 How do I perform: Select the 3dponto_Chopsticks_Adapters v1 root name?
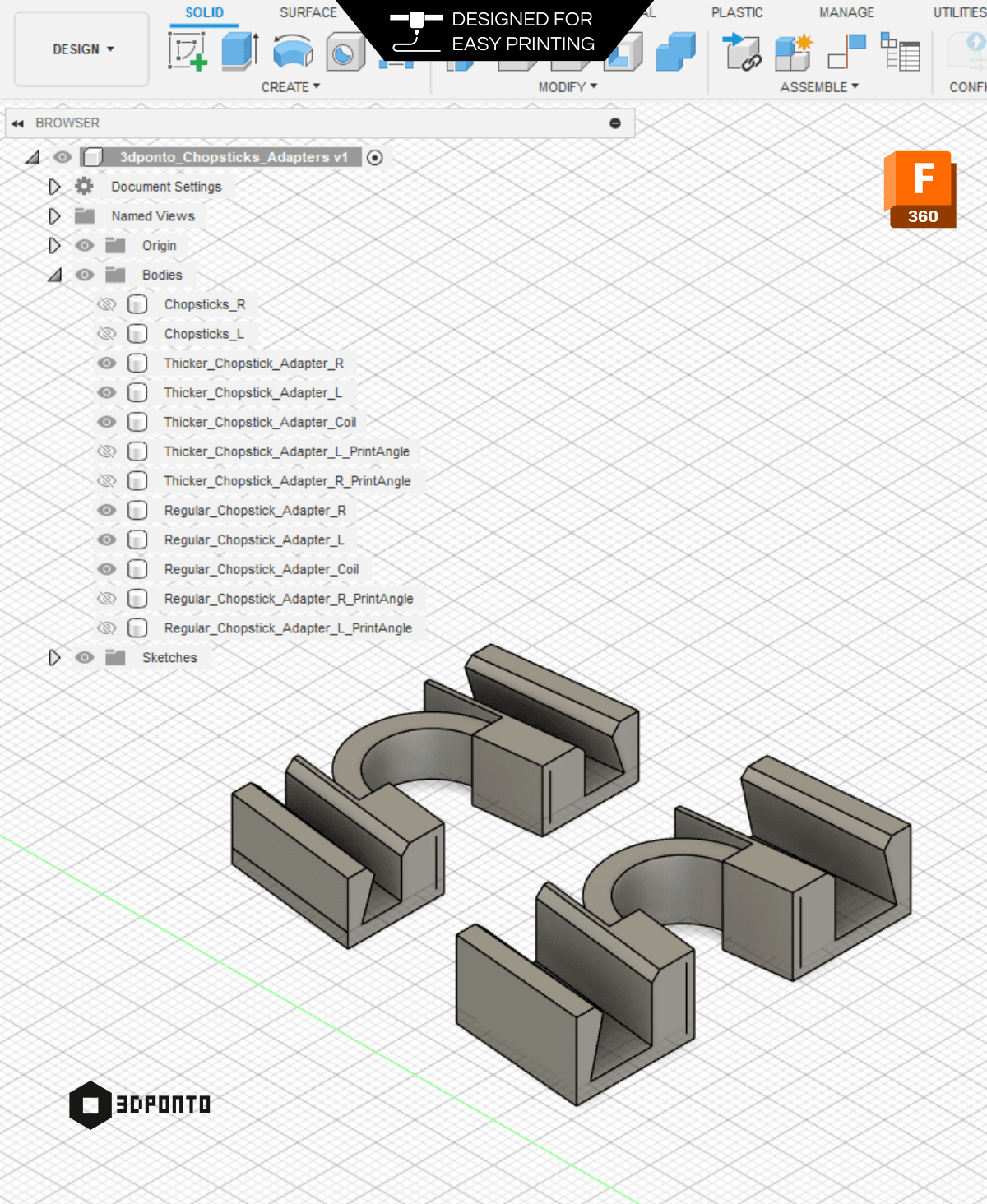(x=234, y=157)
